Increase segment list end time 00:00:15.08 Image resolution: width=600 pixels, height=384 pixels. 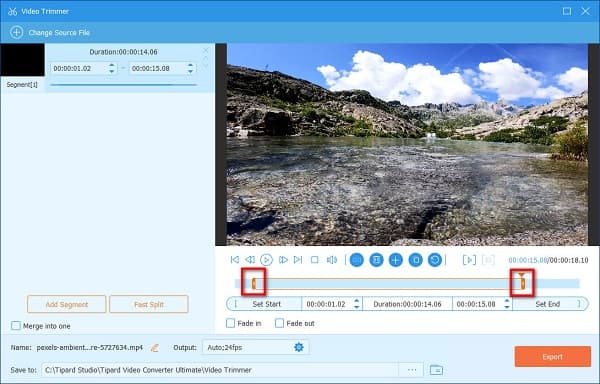[x=190, y=65]
